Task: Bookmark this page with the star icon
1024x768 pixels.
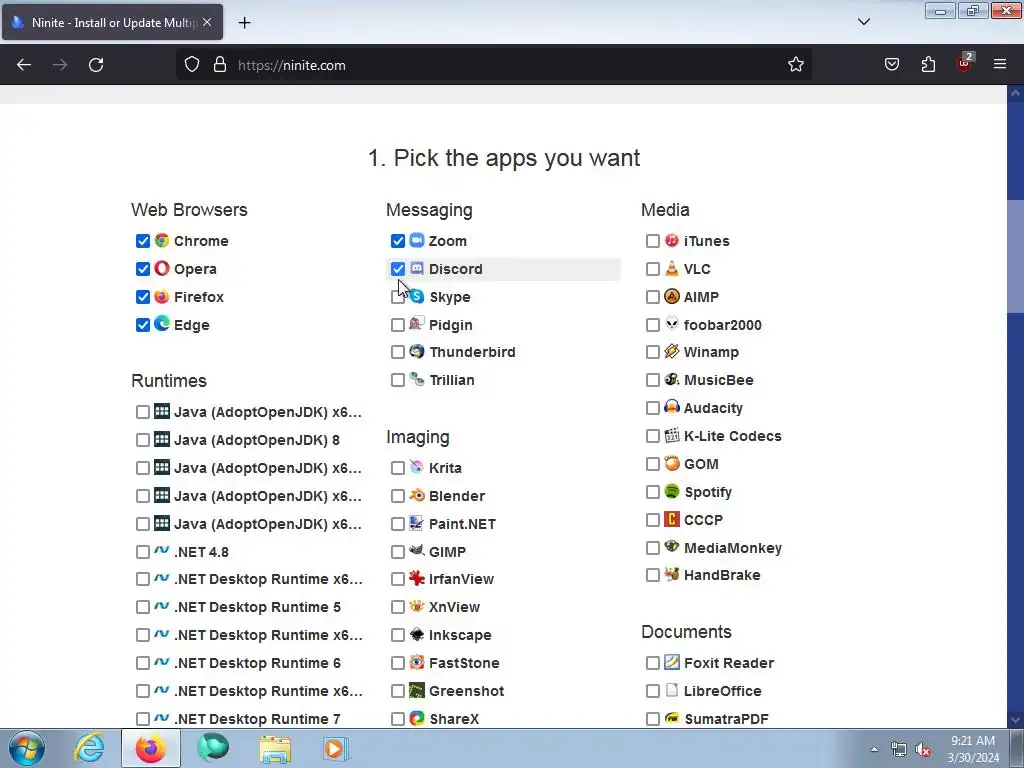Action: pyautogui.click(x=795, y=65)
